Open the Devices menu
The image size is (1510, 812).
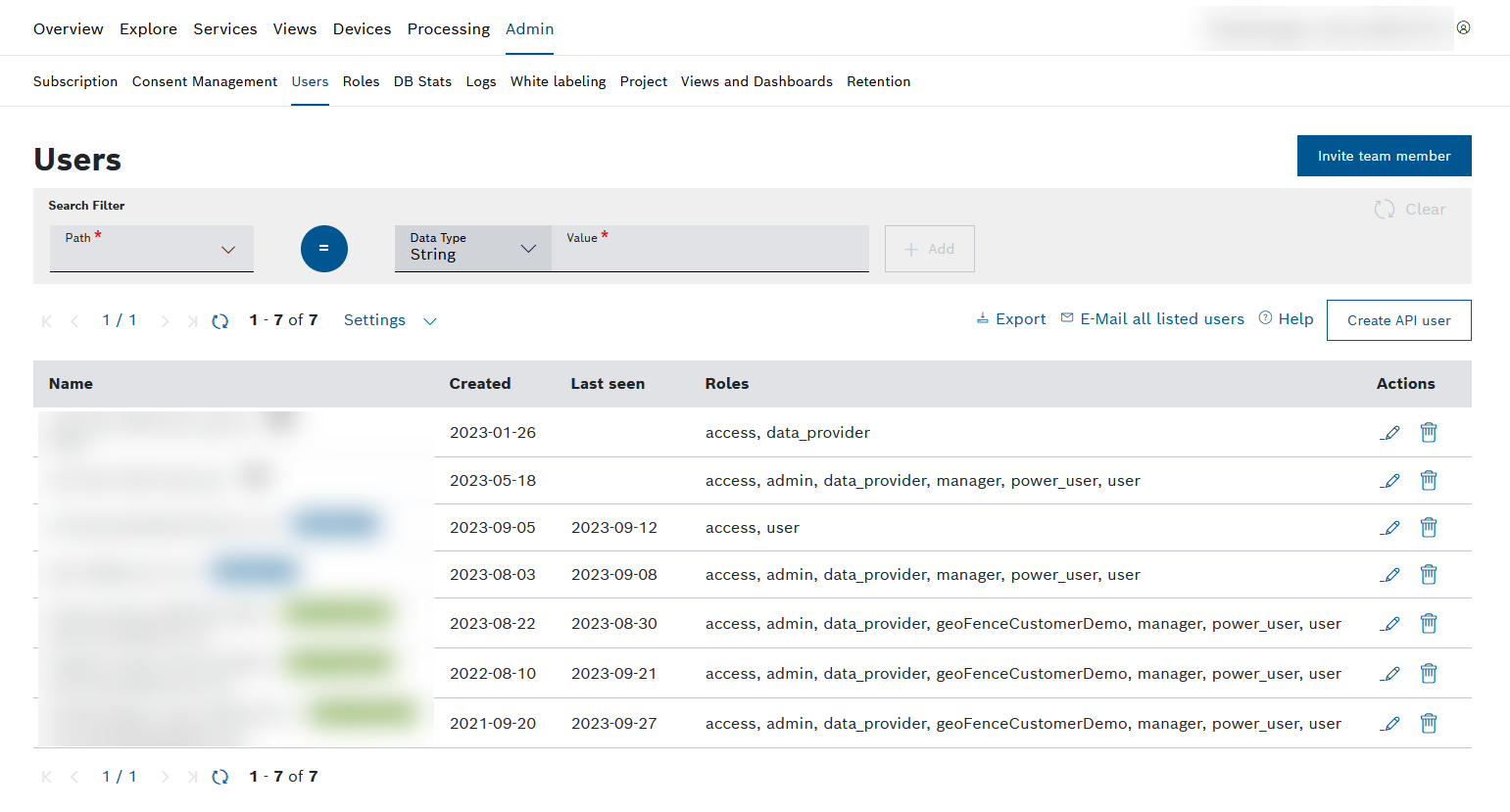tap(362, 29)
